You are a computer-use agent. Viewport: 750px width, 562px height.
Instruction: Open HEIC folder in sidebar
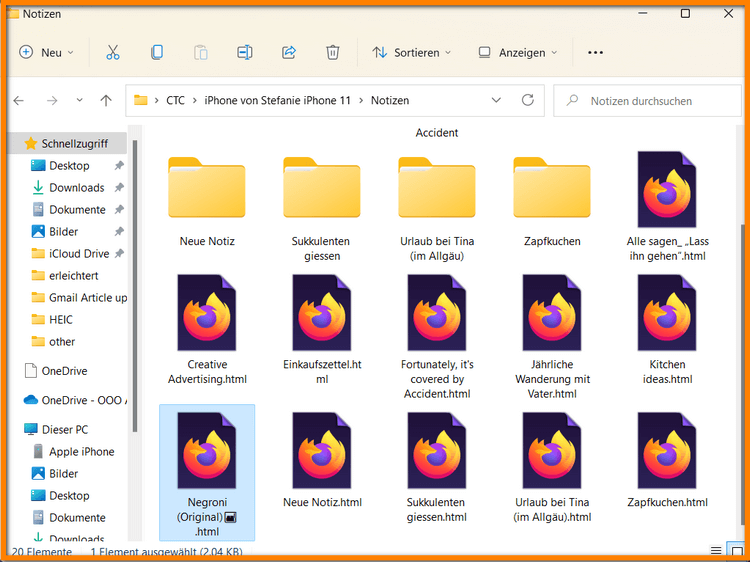tap(61, 320)
